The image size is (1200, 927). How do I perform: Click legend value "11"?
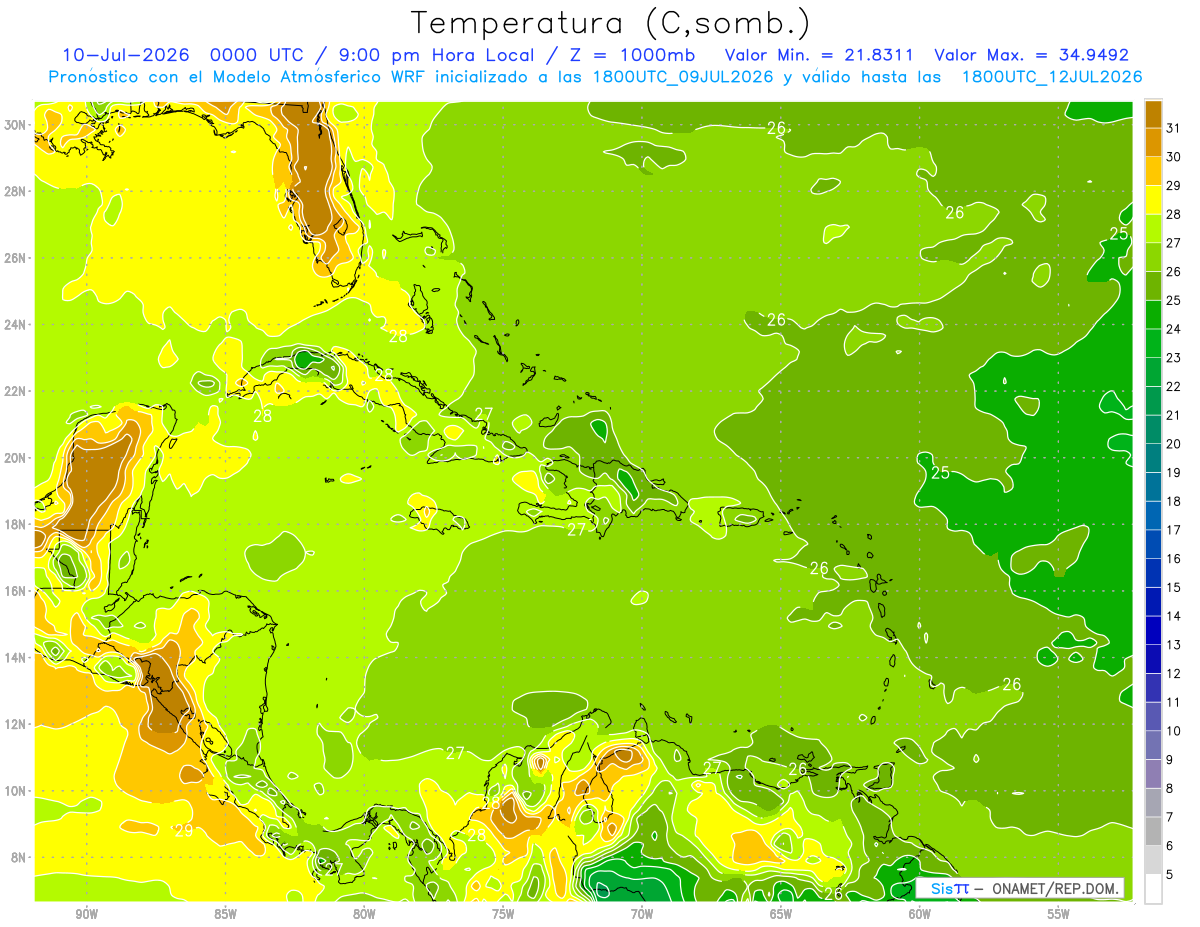coord(1174,702)
